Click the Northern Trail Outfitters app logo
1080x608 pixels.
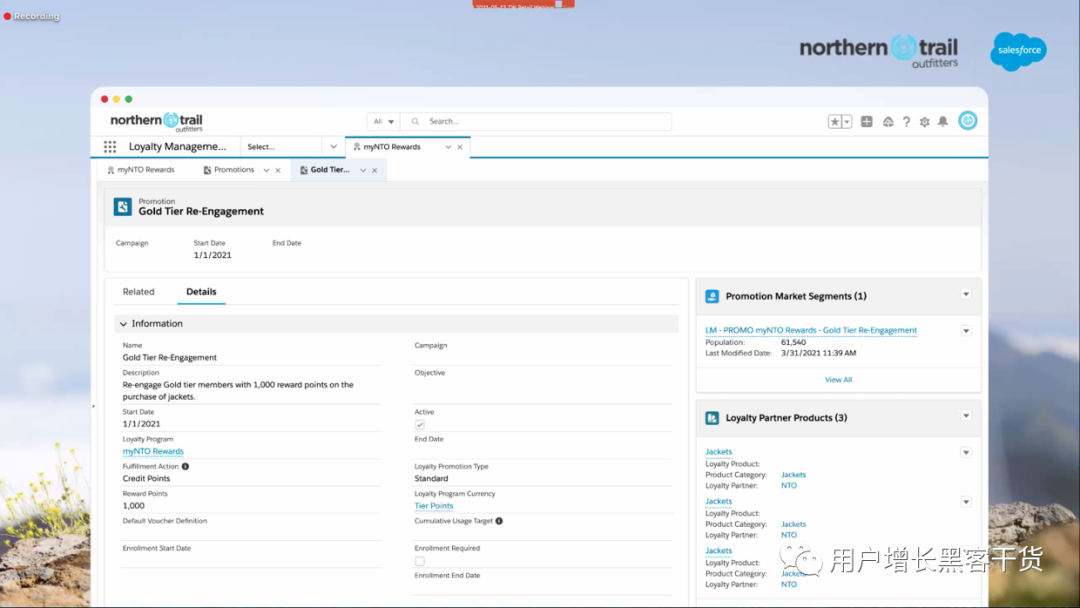156,122
